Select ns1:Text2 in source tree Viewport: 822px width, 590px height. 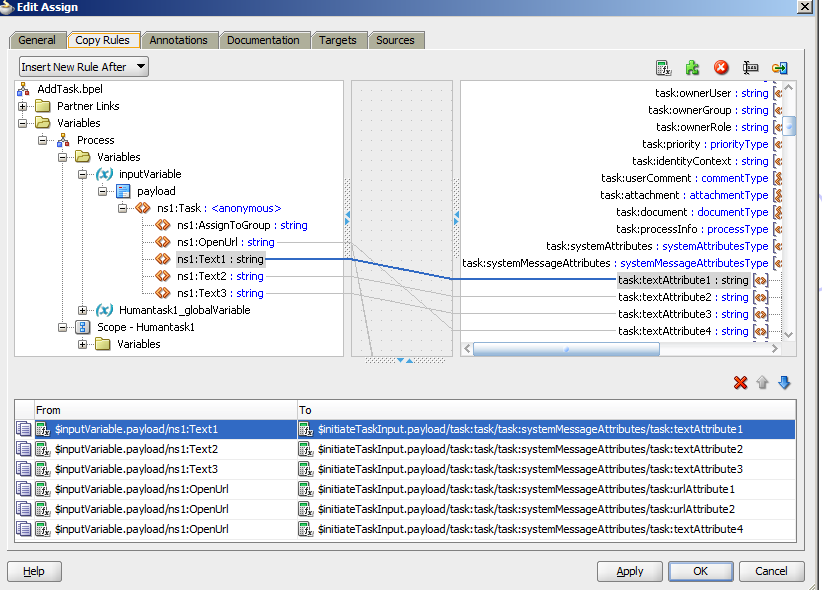pyautogui.click(x=220, y=276)
